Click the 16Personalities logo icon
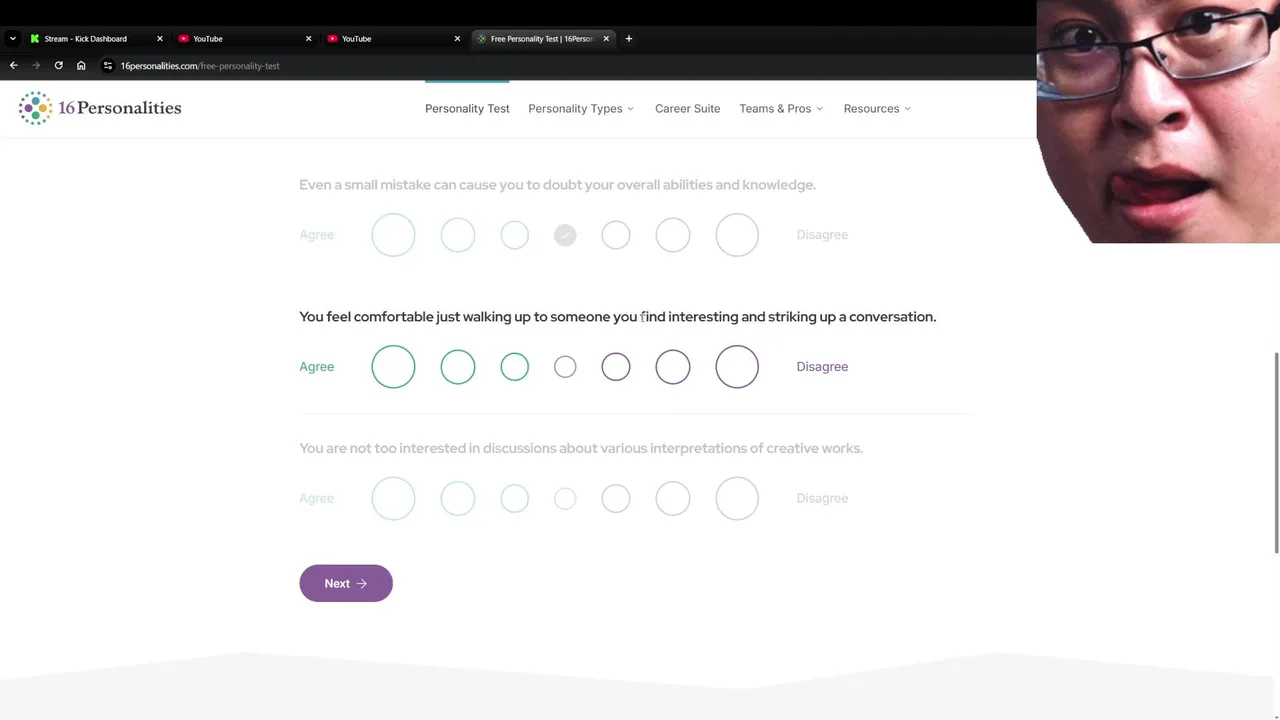This screenshot has width=1280, height=720. tap(35, 108)
